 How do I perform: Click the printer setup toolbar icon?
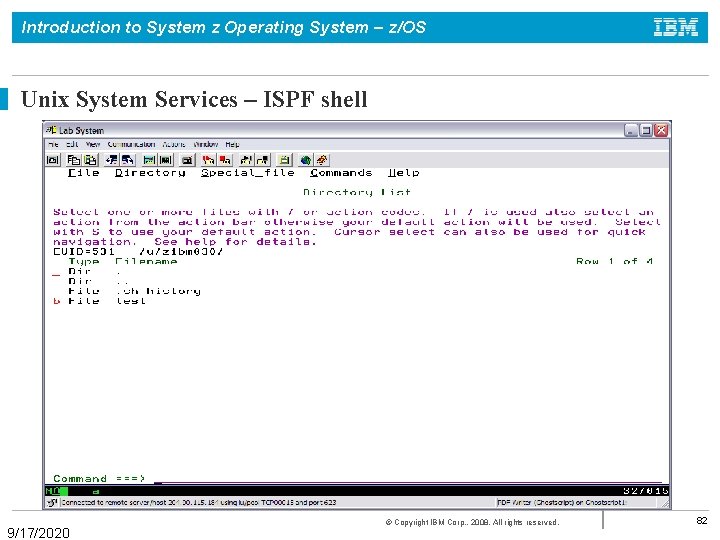tap(187, 160)
